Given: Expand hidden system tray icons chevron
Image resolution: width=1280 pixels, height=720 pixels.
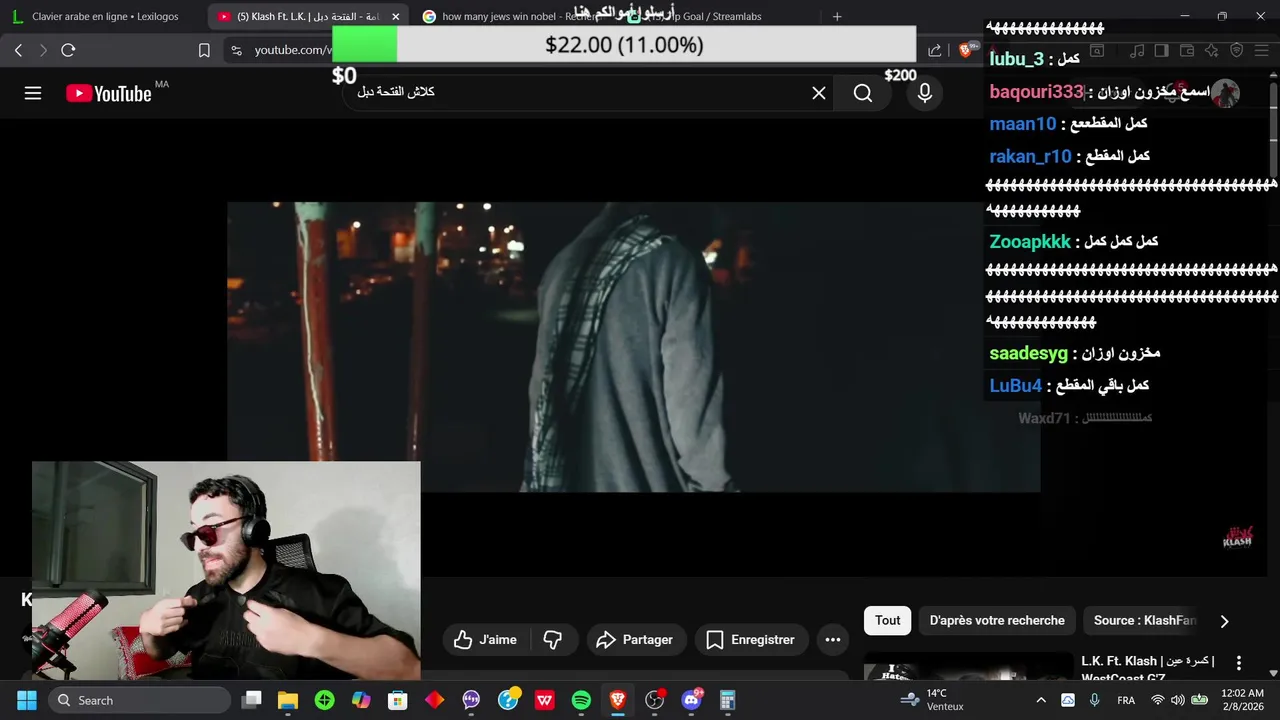Looking at the screenshot, I should pyautogui.click(x=1041, y=700).
